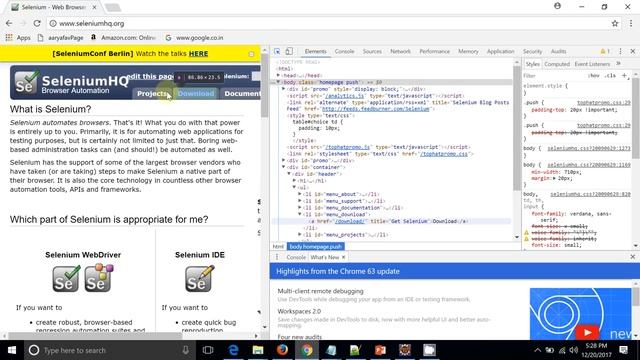Select the anchor /download/ element row
640x360 pixels.
pyautogui.click(x=391, y=221)
